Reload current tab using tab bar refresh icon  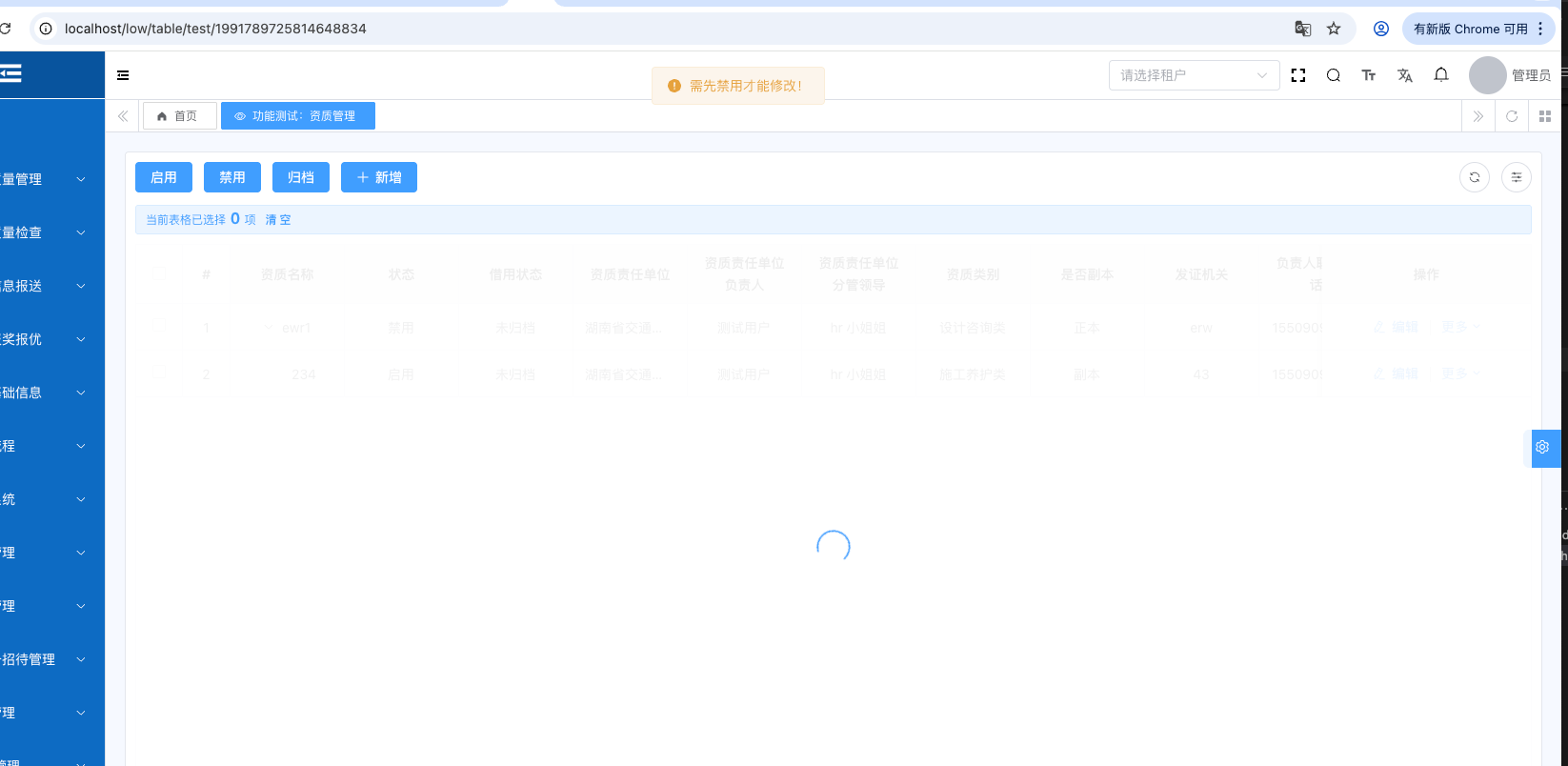click(1512, 116)
